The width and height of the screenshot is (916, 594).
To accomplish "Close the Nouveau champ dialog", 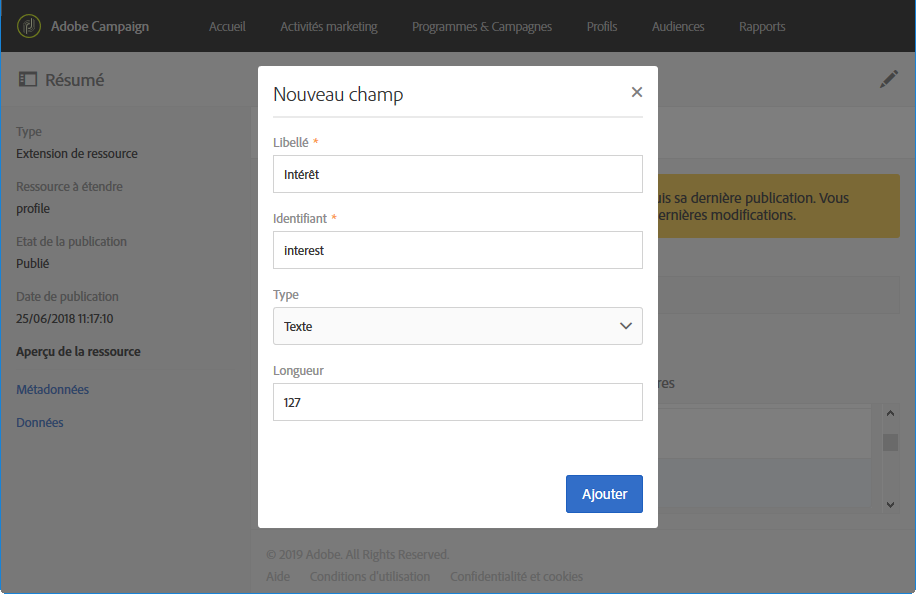I will pos(637,92).
